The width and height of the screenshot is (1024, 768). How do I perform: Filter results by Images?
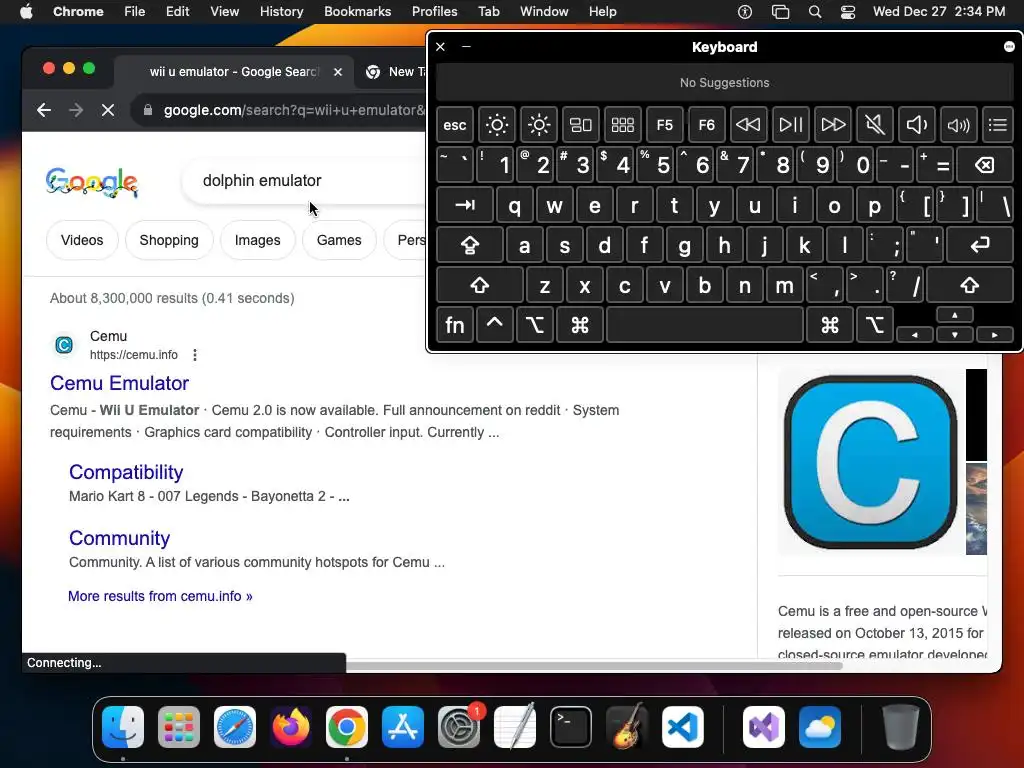pos(257,240)
